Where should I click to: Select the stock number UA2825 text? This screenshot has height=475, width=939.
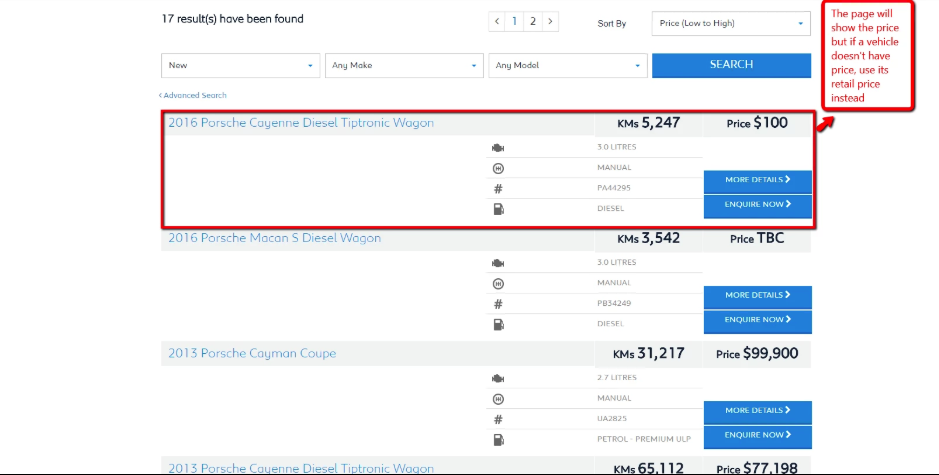612,419
